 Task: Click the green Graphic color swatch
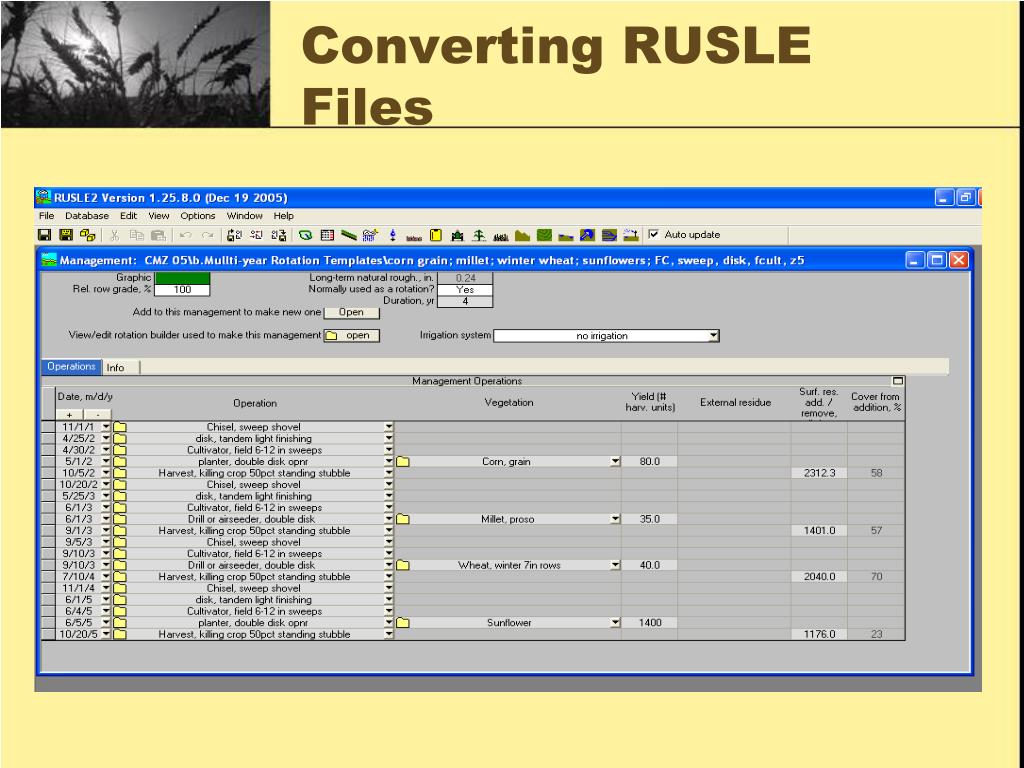coord(182,278)
